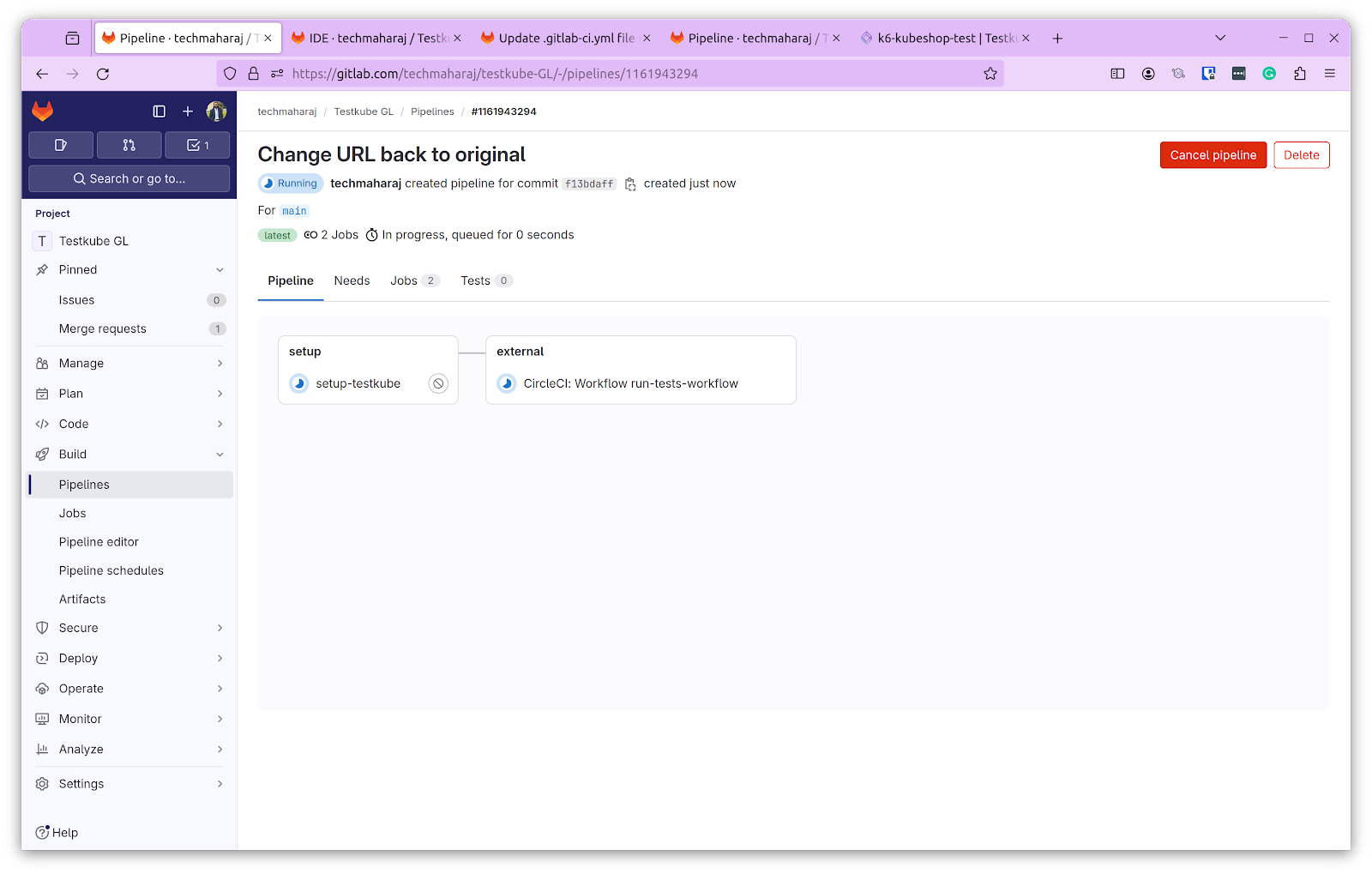Open the Help menu
Image resolution: width=1372 pixels, height=874 pixels.
click(x=57, y=833)
